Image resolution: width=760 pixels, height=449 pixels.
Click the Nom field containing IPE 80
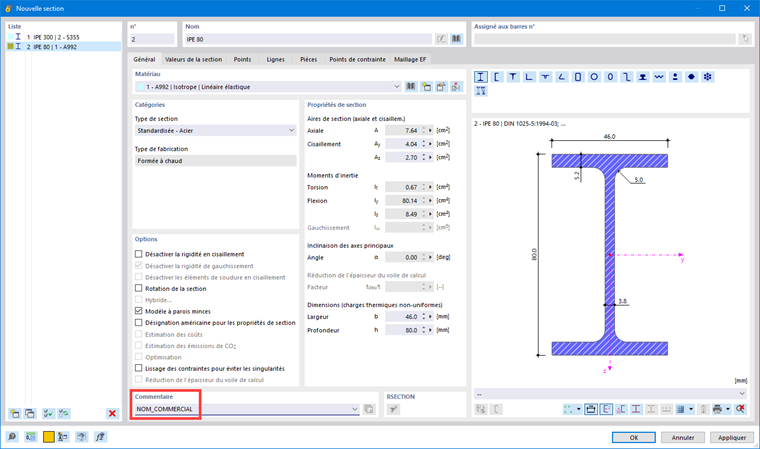click(x=308, y=39)
